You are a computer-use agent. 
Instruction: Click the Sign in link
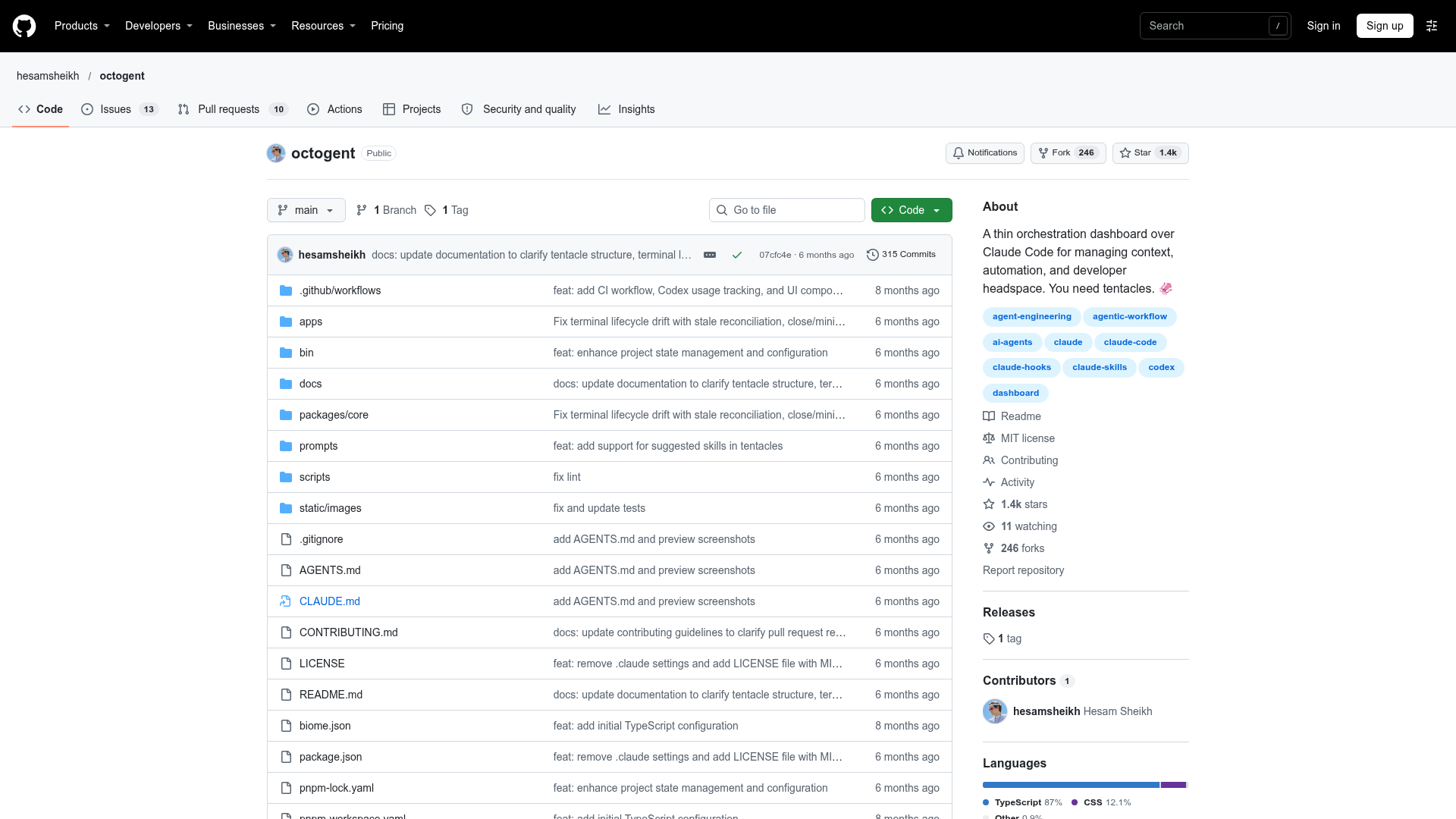coord(1323,26)
